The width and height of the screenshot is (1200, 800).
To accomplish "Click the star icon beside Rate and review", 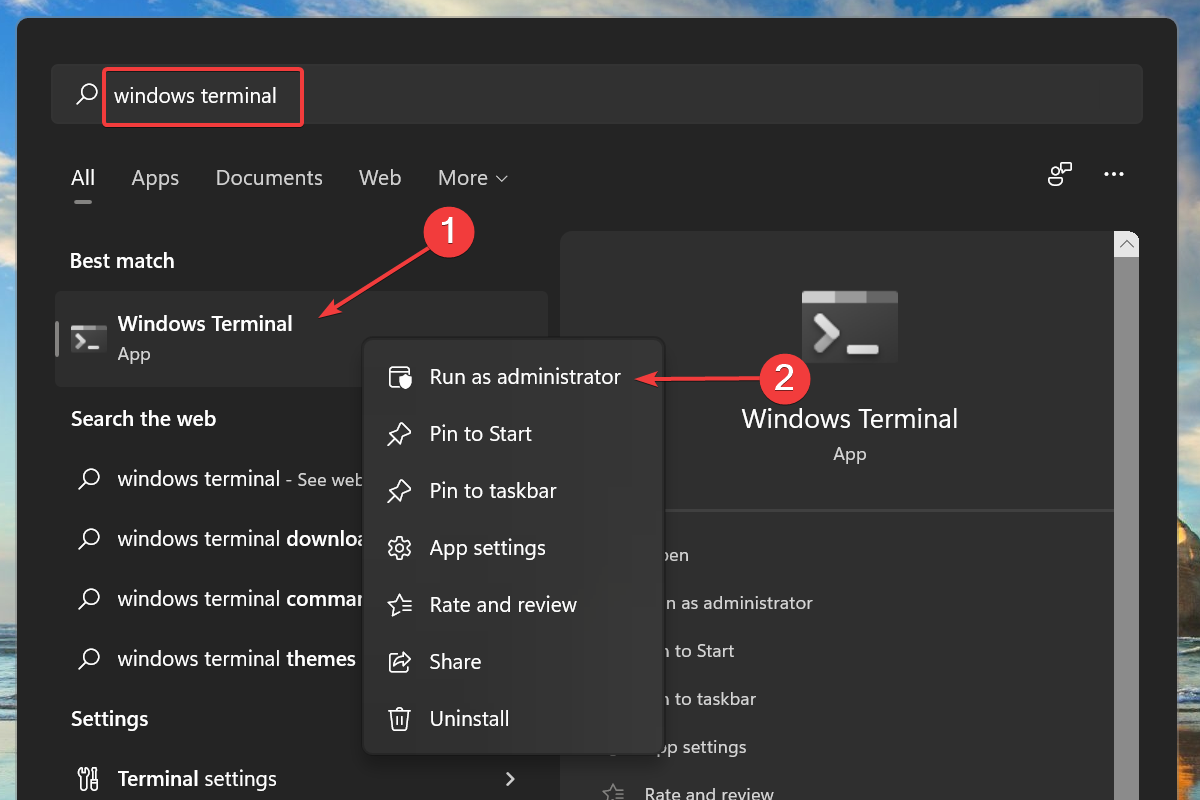I will [x=399, y=605].
